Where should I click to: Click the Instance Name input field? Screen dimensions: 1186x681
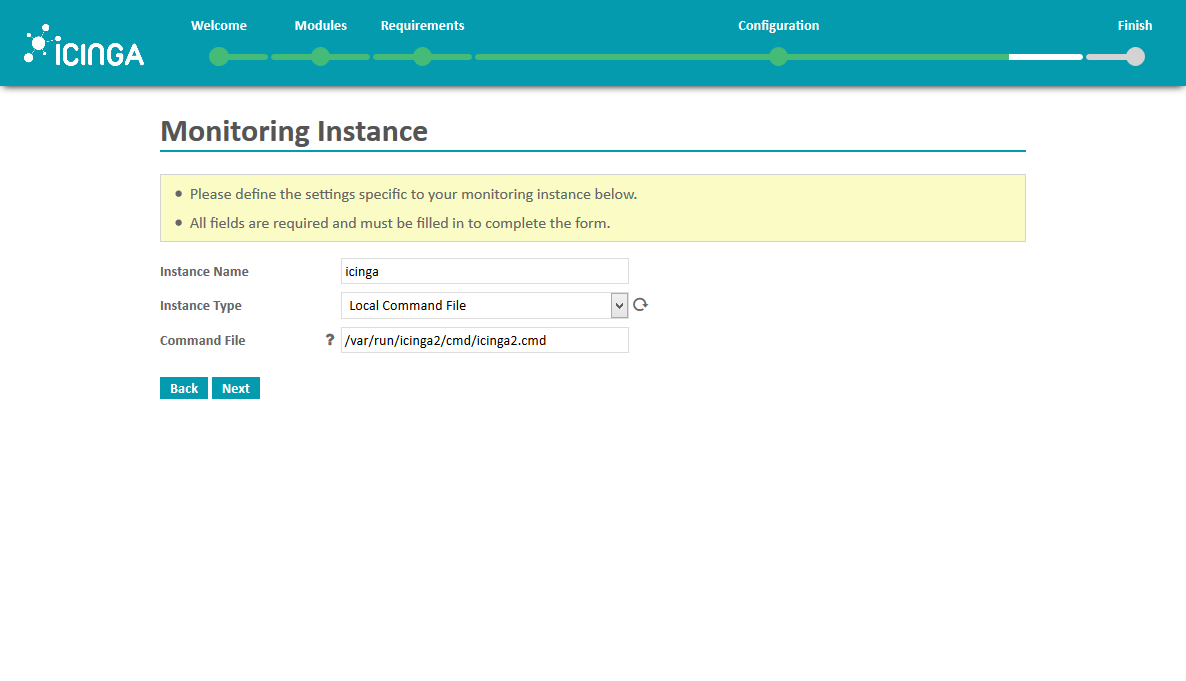484,271
